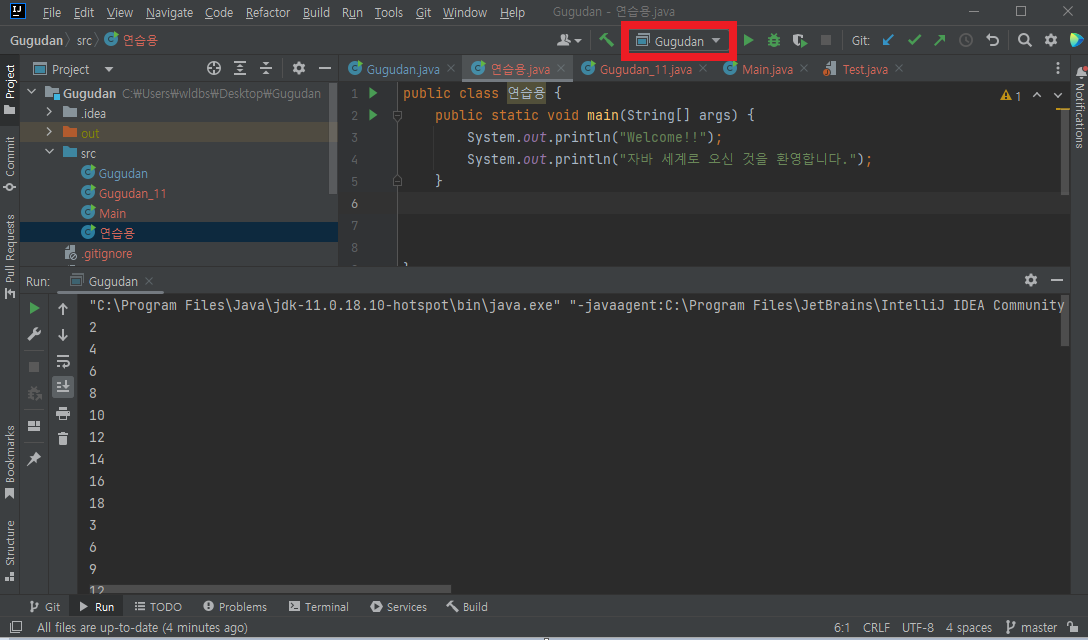Open the Git tool window at bottom

pyautogui.click(x=45, y=607)
